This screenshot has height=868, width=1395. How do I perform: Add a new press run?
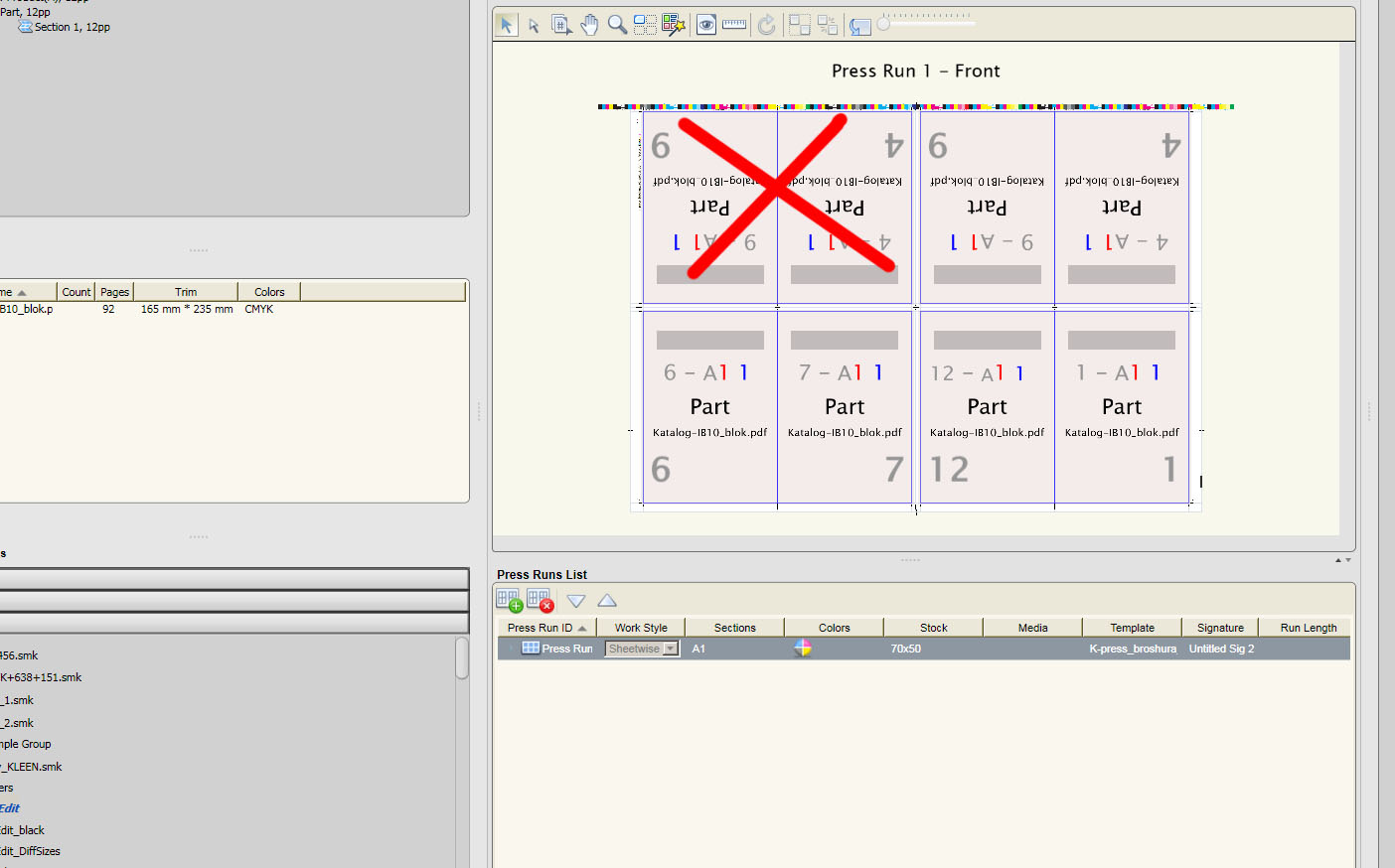(x=510, y=601)
